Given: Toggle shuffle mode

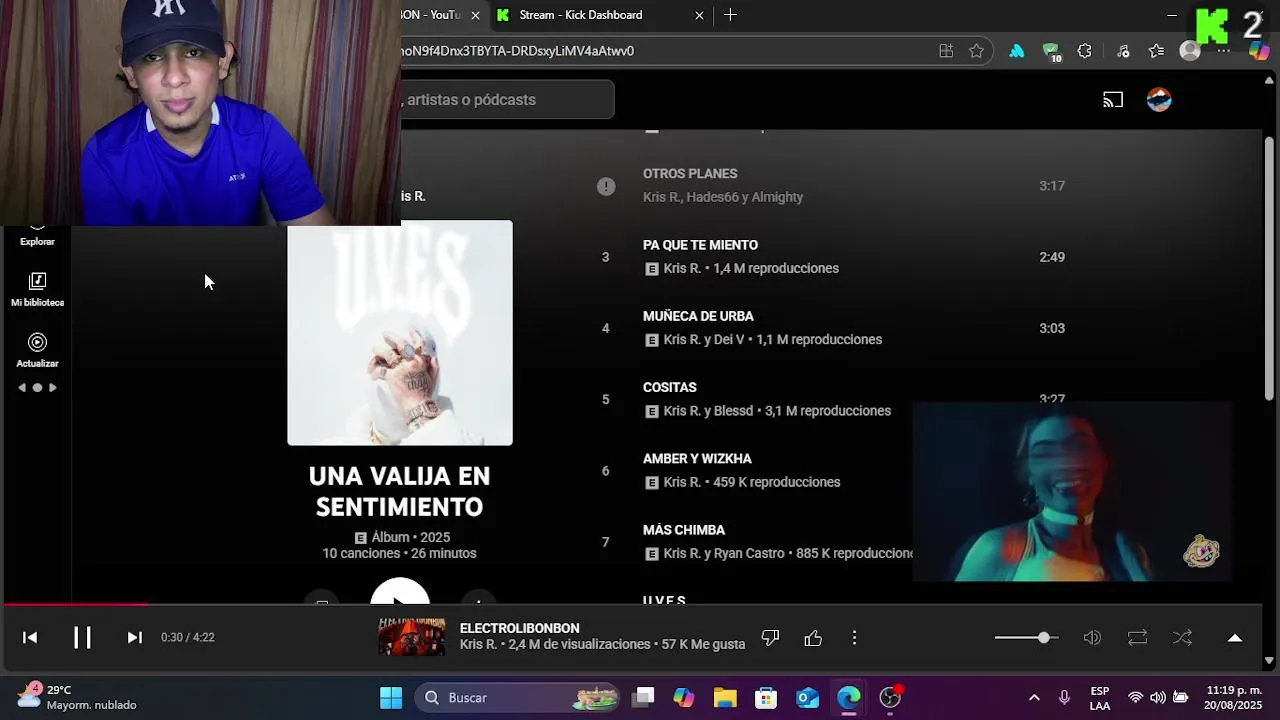Looking at the screenshot, I should click(1182, 637).
